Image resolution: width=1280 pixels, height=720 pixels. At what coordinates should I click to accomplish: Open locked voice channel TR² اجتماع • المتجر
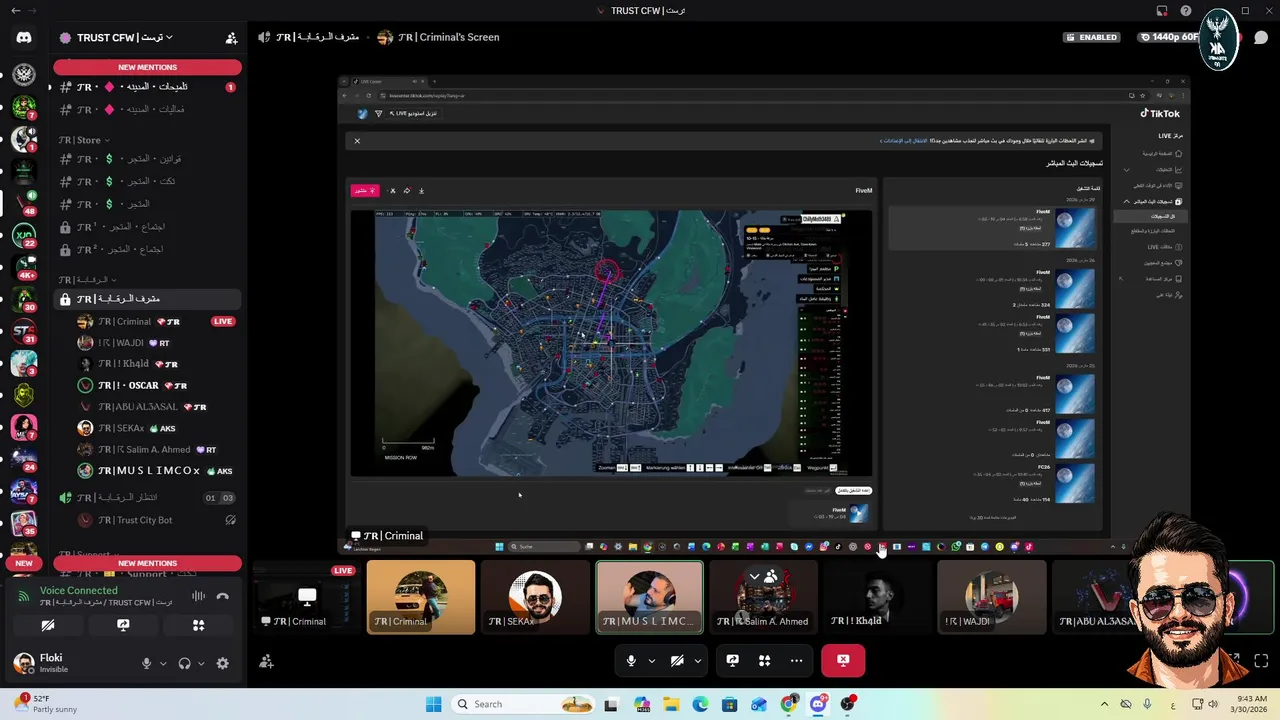tap(147, 250)
